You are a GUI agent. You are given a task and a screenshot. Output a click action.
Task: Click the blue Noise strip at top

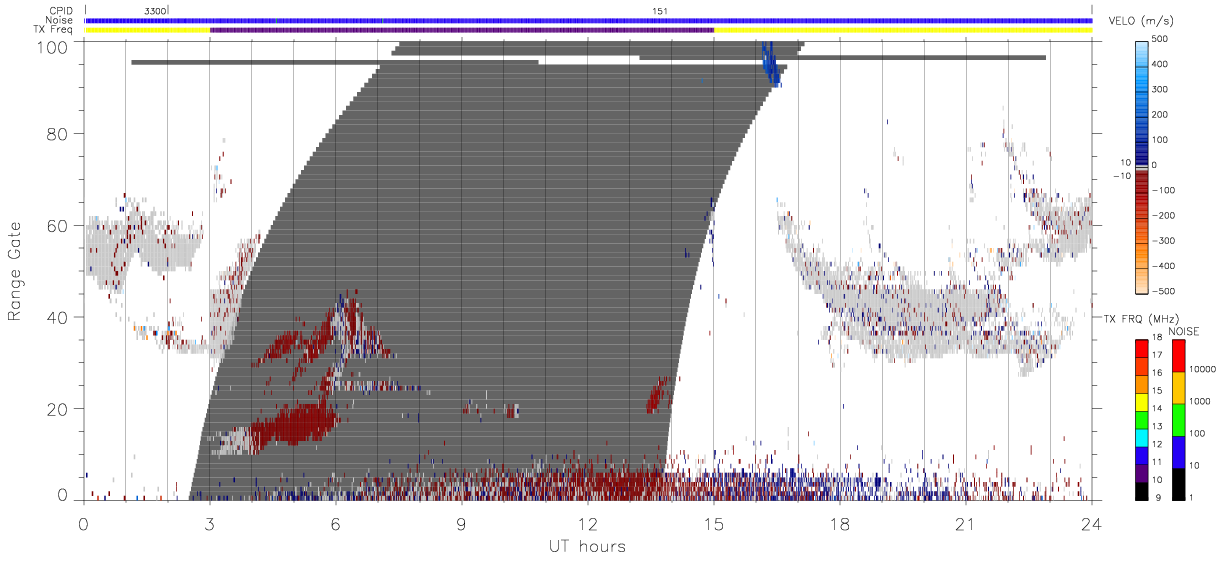coord(588,20)
